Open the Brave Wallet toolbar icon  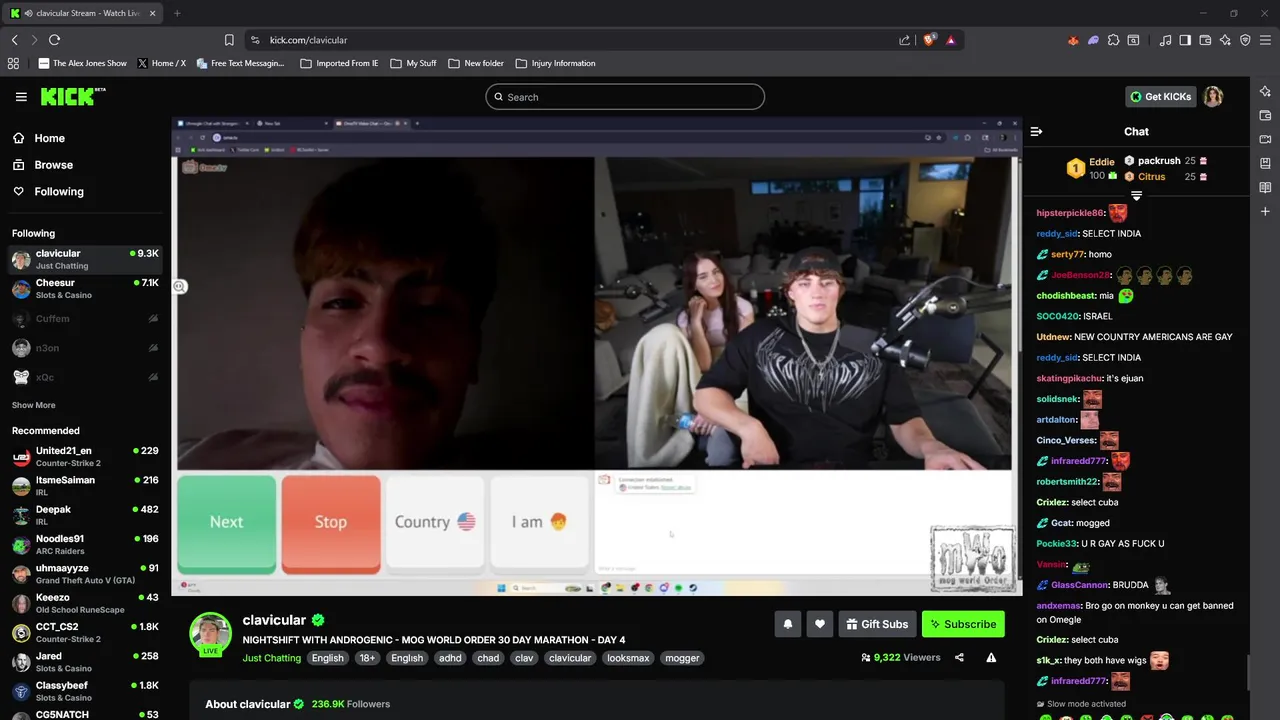coord(1205,40)
